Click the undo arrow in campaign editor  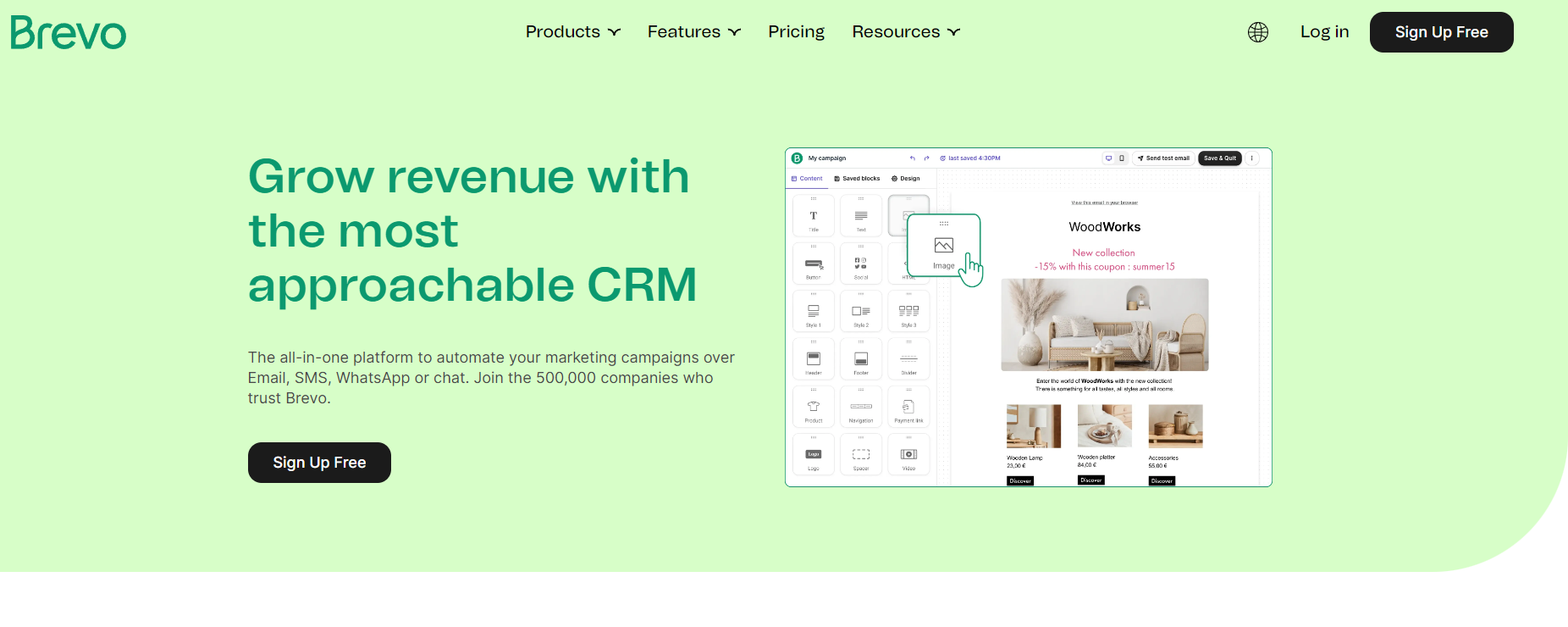913,158
